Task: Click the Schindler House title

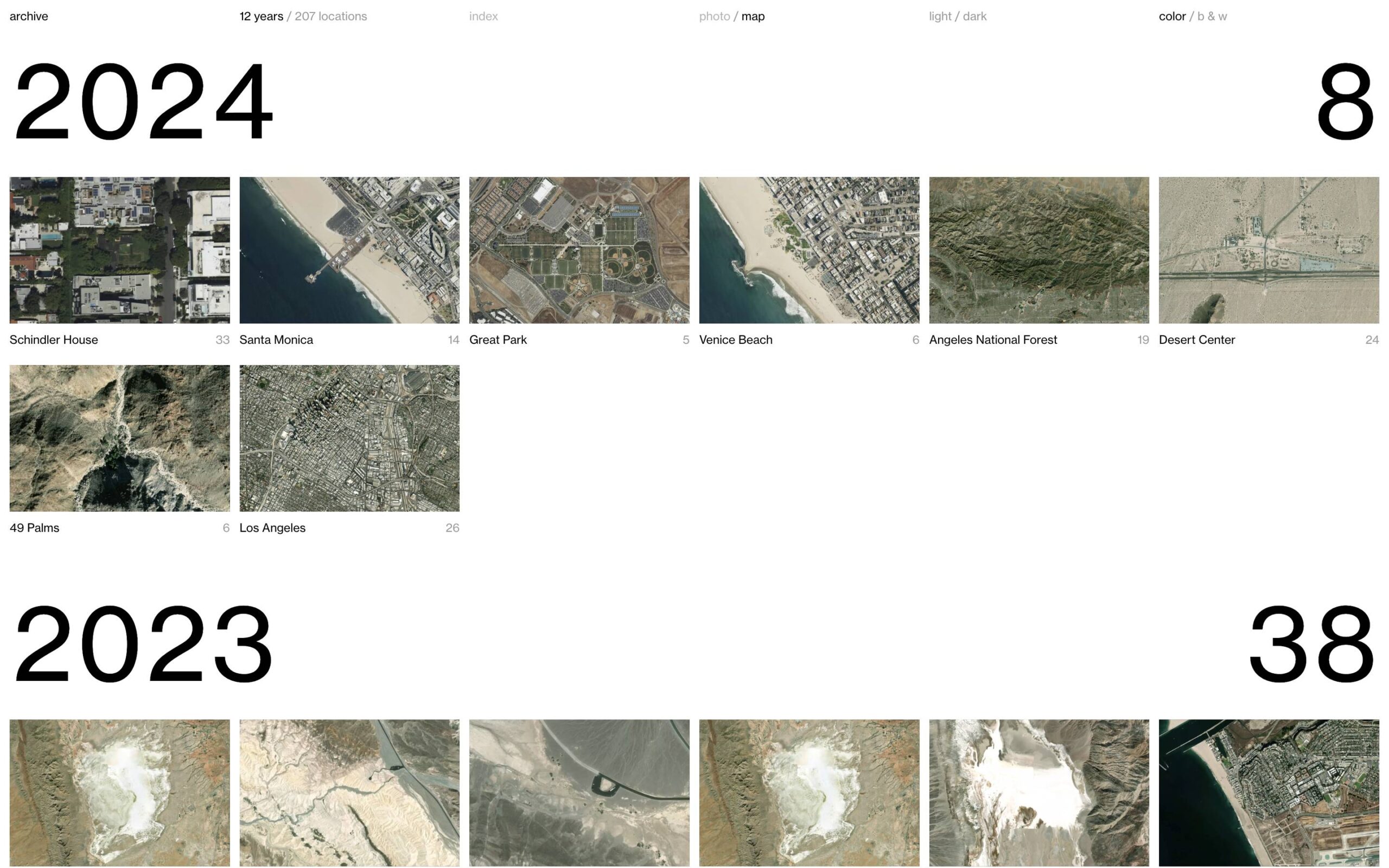Action: point(54,340)
